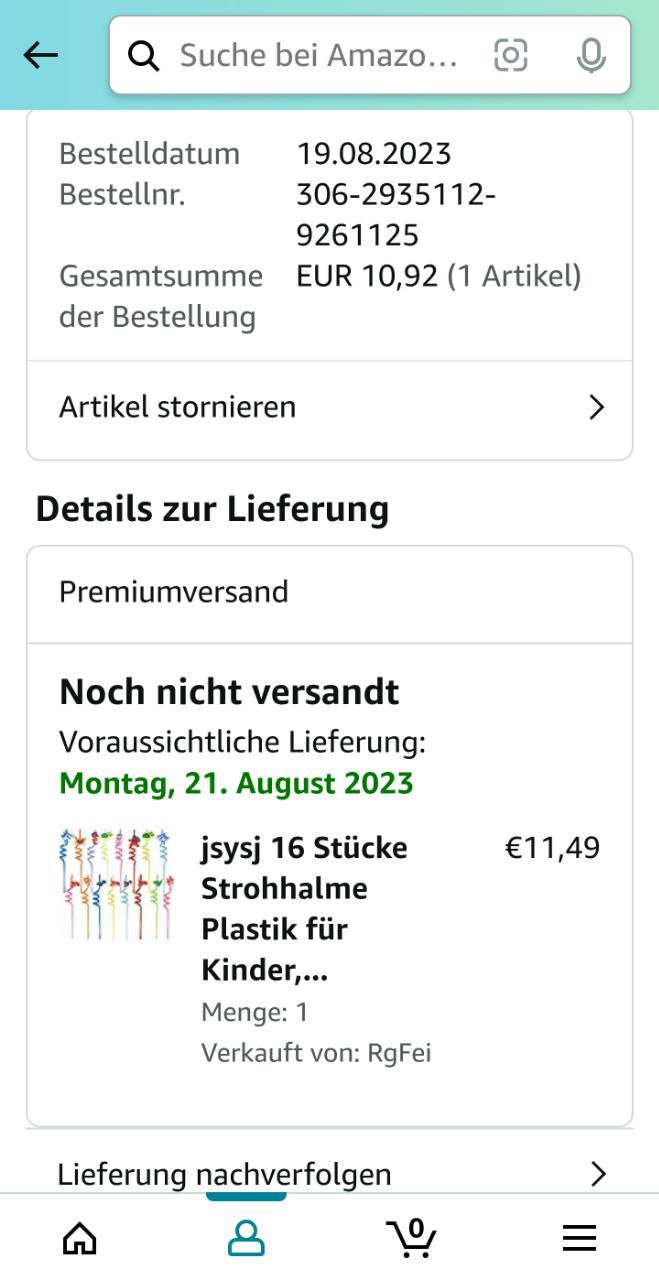Tap the back arrow
The image size is (659, 1280).
point(41,56)
